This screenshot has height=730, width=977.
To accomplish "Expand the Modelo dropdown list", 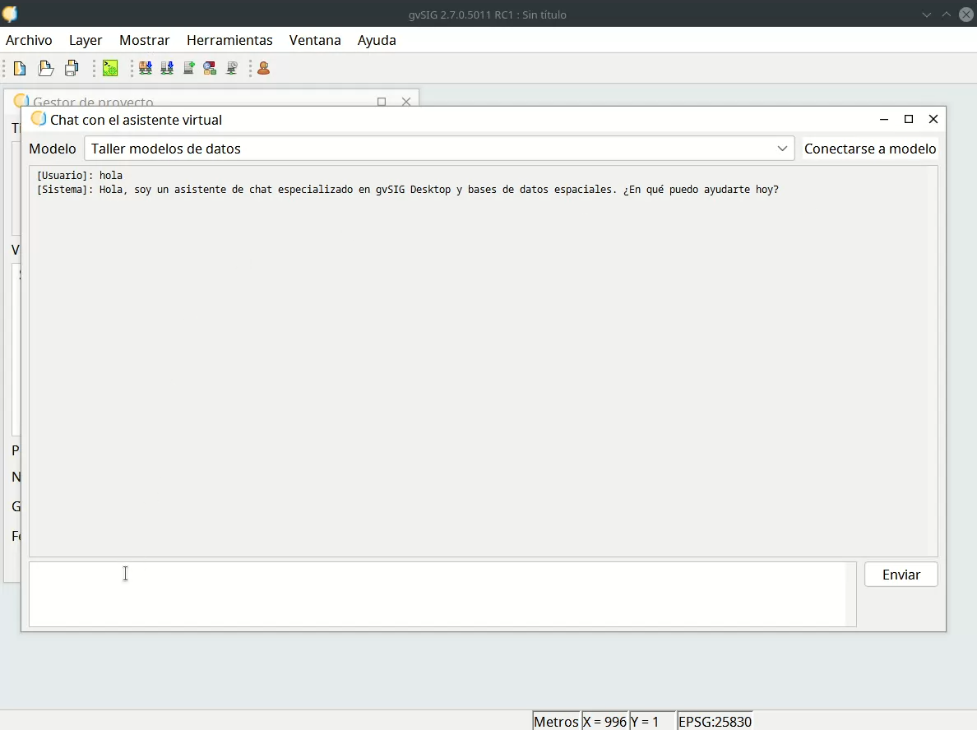I will coord(782,149).
